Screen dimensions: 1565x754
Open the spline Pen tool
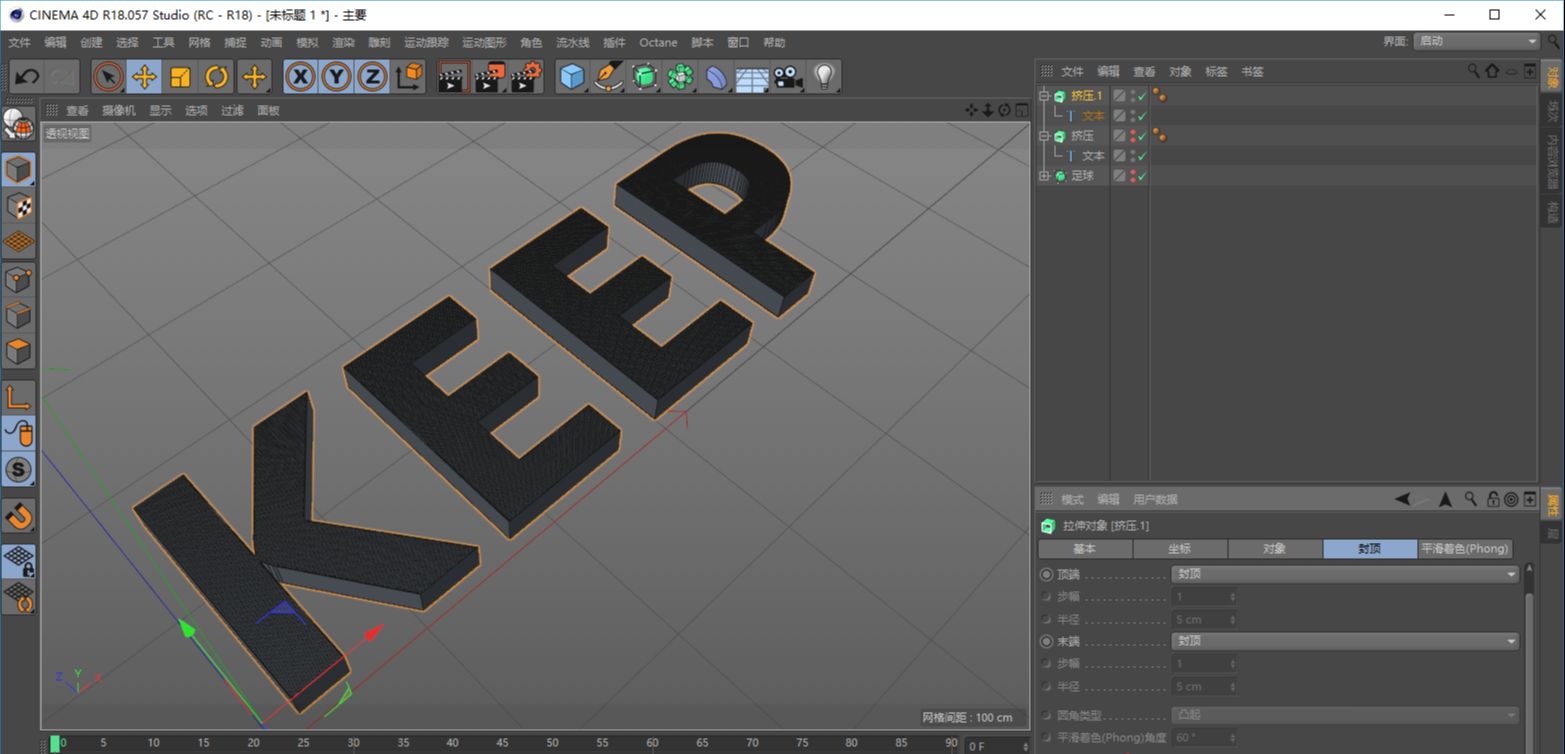click(x=608, y=76)
